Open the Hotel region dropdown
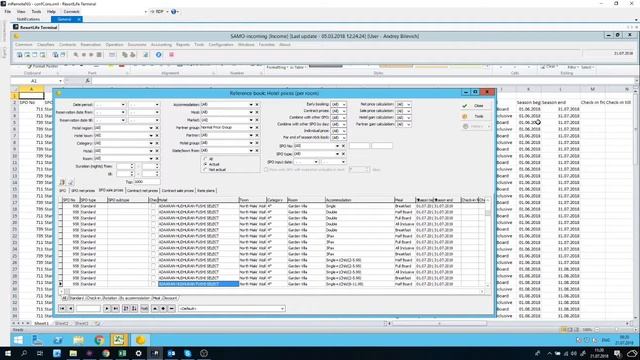Screen dimensions: 640x360 click(151, 128)
